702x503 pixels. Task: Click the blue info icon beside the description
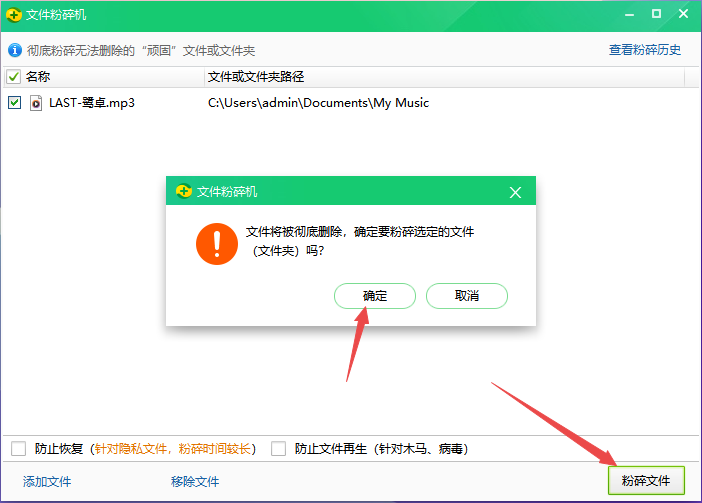[x=14, y=50]
